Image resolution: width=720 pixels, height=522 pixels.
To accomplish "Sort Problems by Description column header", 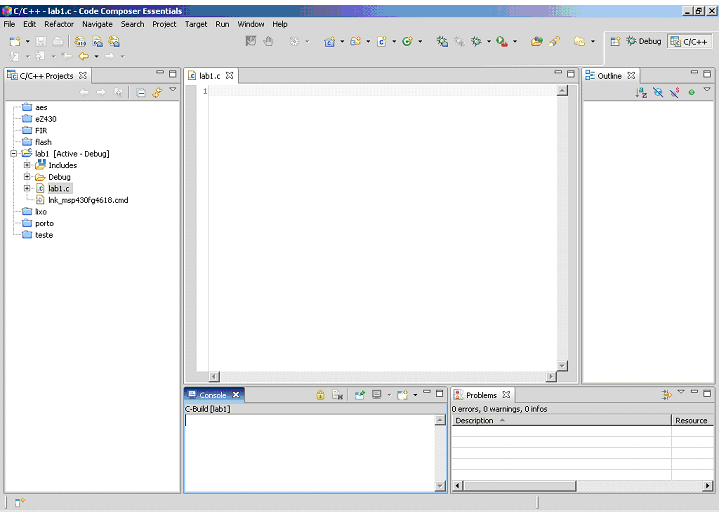I will [561, 421].
